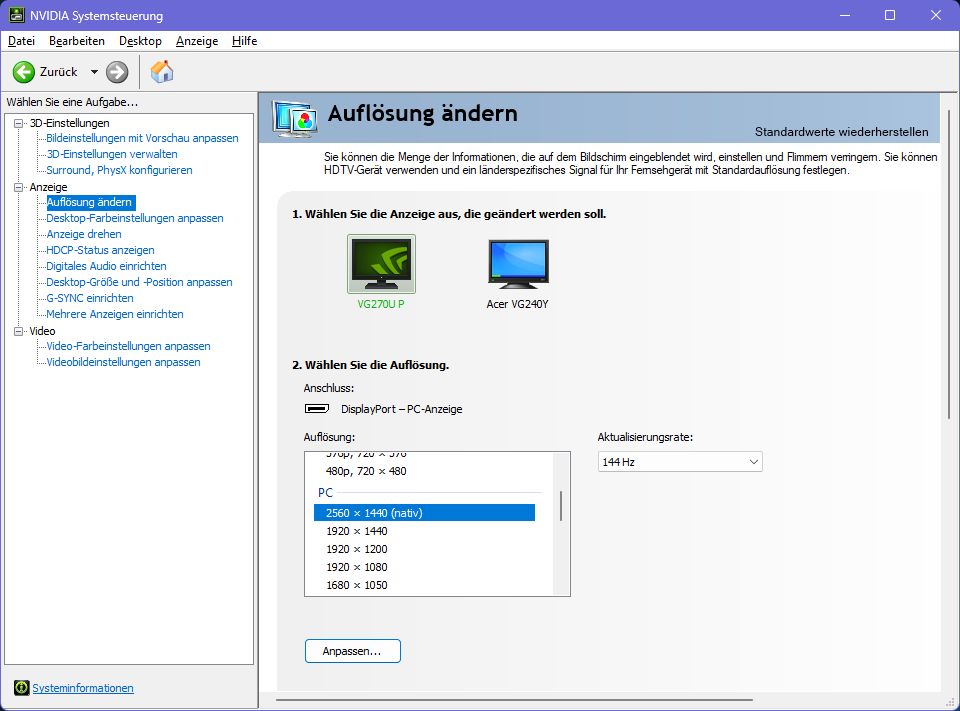960x711 pixels.
Task: Open Desktop-Größe und -Position anpassen
Action: (x=140, y=282)
